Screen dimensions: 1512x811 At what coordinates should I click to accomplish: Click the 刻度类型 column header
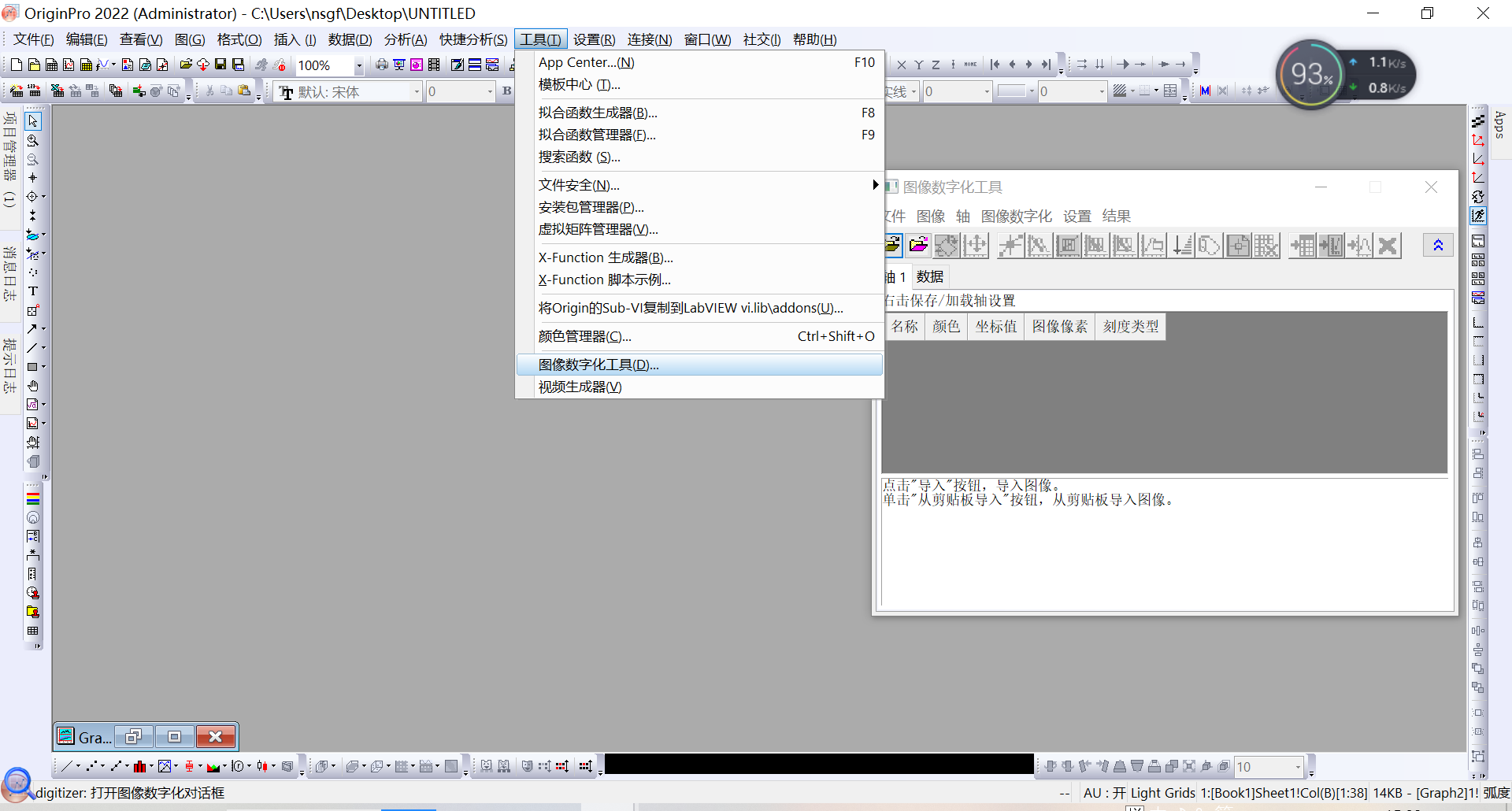1131,326
